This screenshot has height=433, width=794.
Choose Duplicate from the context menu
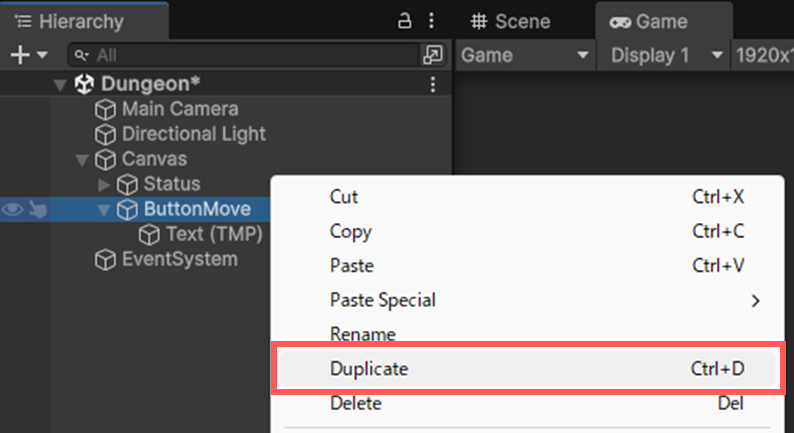(369, 369)
